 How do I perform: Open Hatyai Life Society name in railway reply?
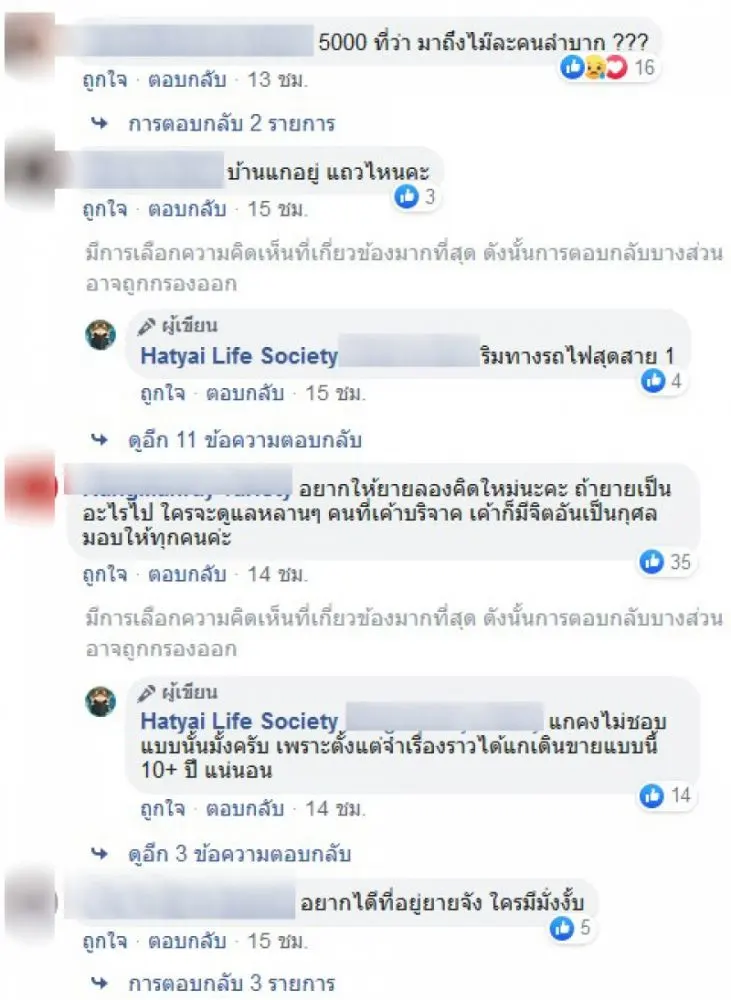(239, 355)
